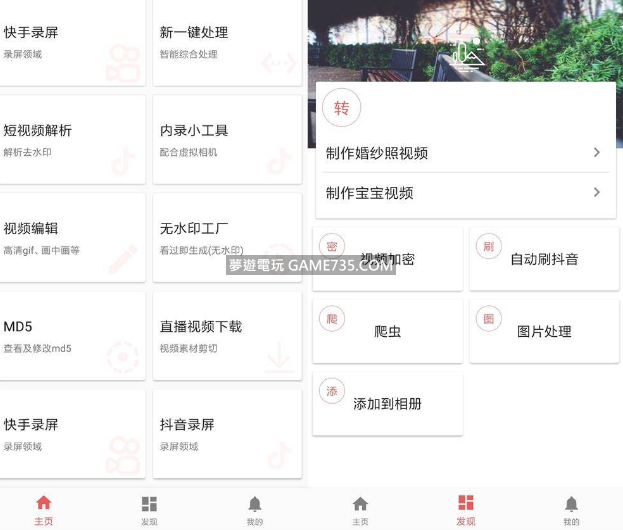Open 制作婚纱照视频 entry
This screenshot has height=530, width=623.
(466, 153)
